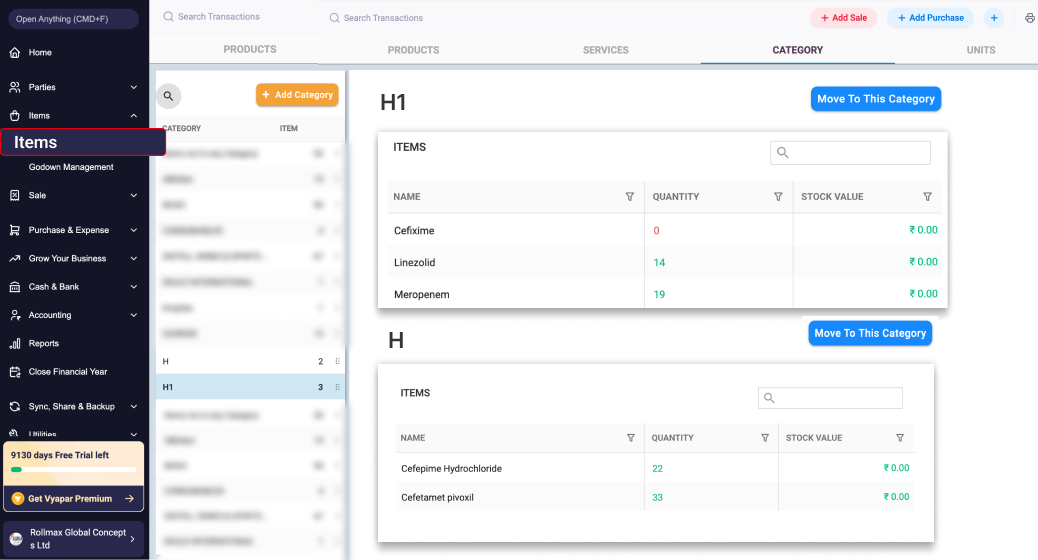Open company switcher arrow for Rollmax Global
1038x560 pixels.
[x=132, y=539]
